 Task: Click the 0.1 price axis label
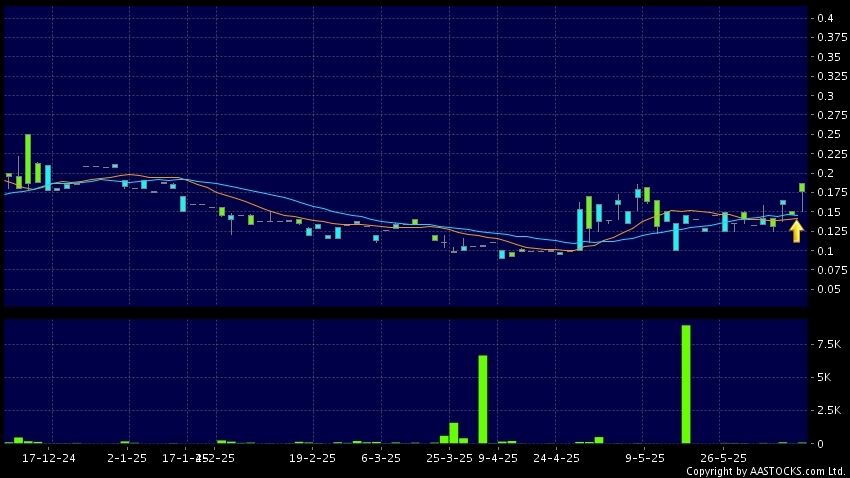click(x=825, y=250)
